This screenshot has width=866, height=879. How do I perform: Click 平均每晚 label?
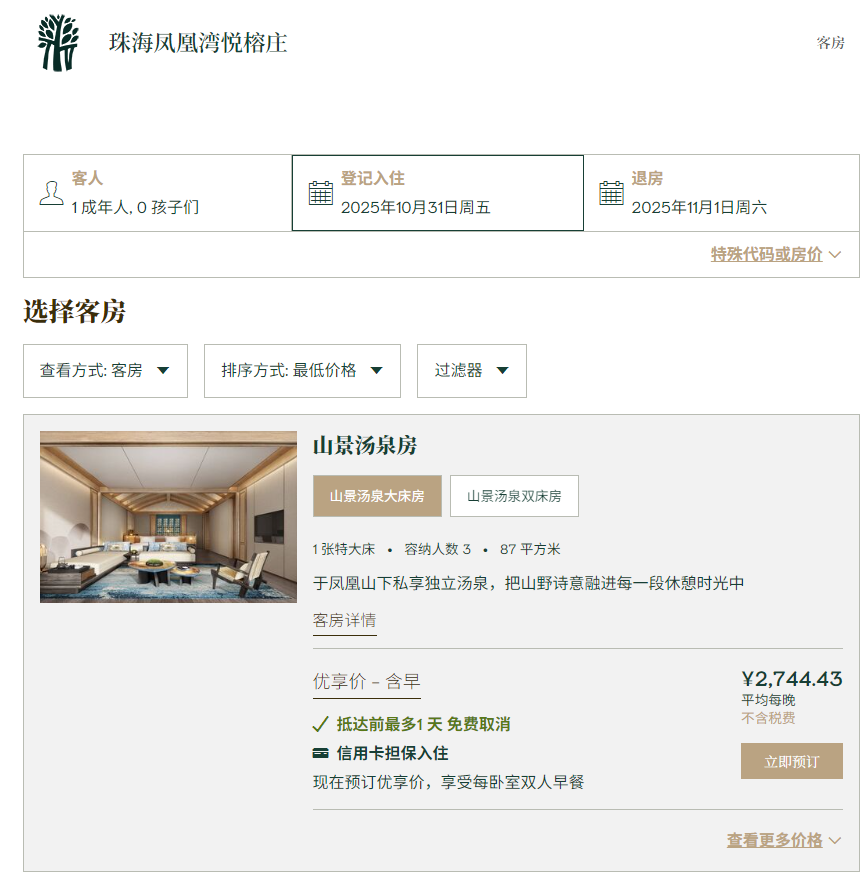768,700
